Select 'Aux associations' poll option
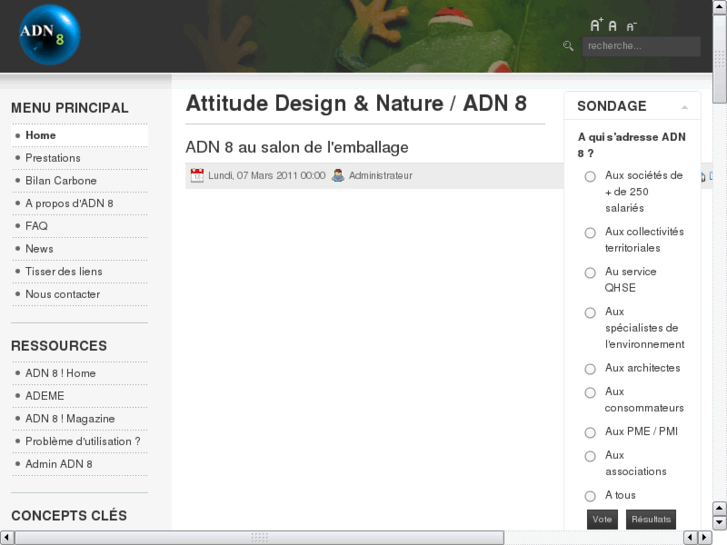This screenshot has height=545, width=727. [x=590, y=456]
